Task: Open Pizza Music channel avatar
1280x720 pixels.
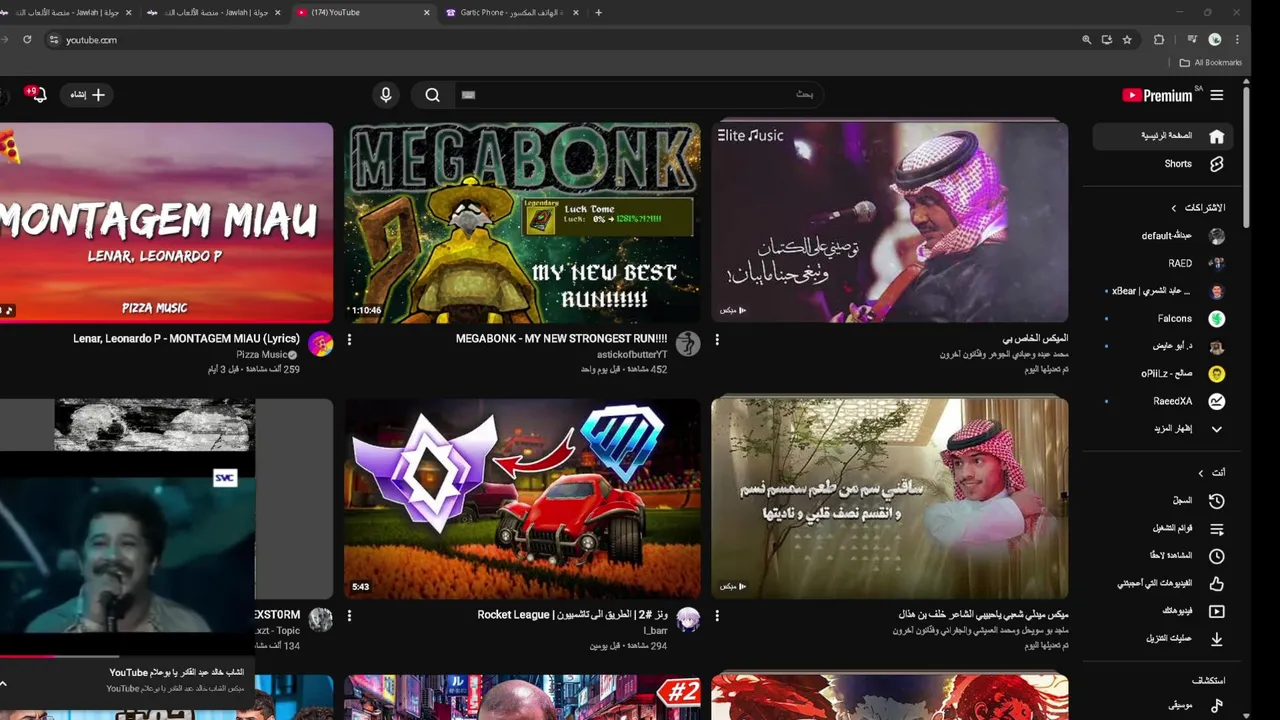Action: (x=321, y=344)
